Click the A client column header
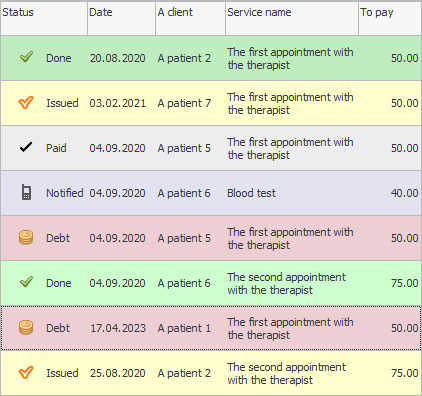 pyautogui.click(x=190, y=18)
